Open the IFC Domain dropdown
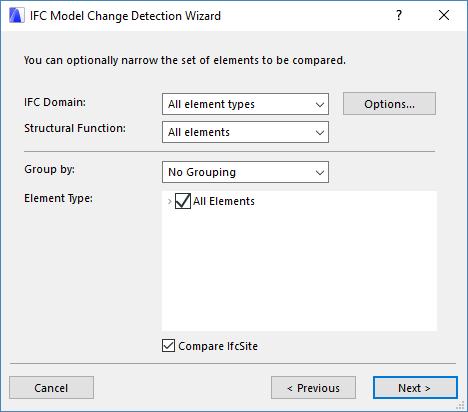The height and width of the screenshot is (412, 468). [245, 104]
